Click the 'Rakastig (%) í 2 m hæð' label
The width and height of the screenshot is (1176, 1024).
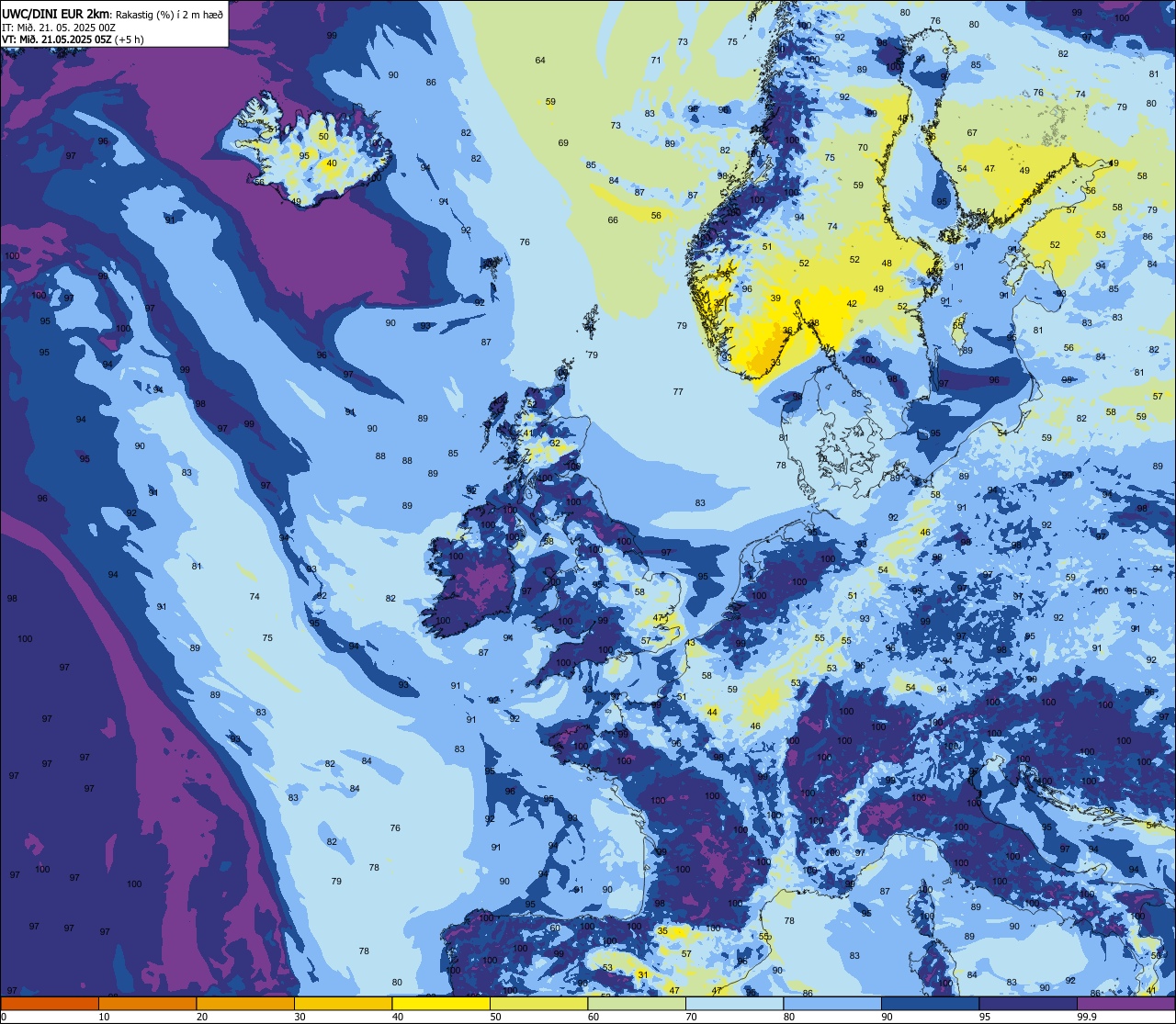coord(169,15)
